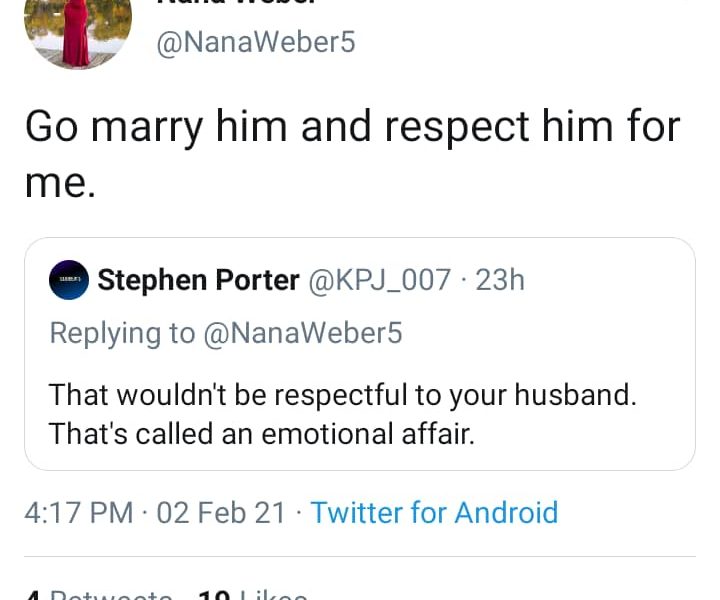Open Stephen Porter's name in quoted tweet
Image resolution: width=720 pixels, height=600 pixels.
198,280
